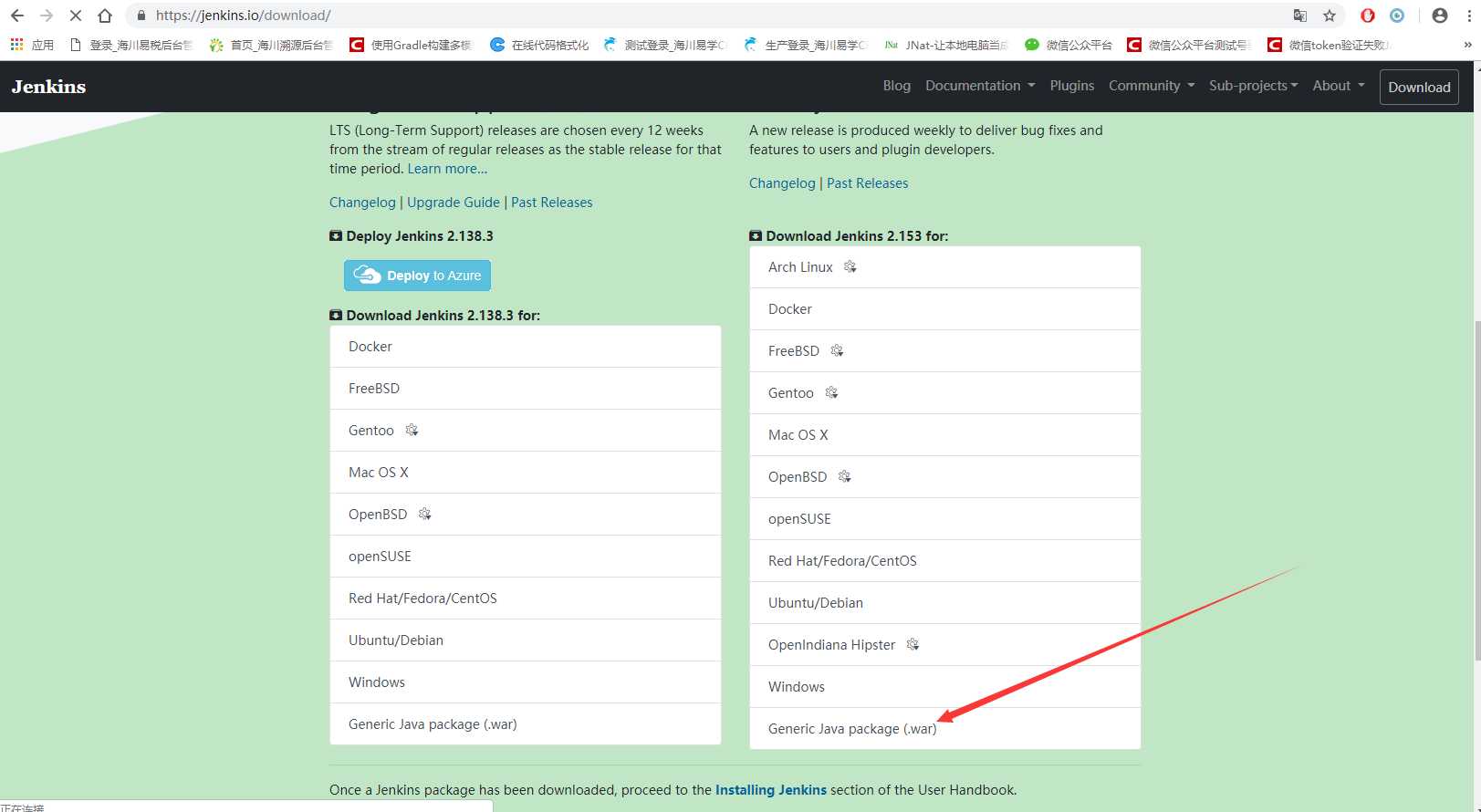Download weekly Docker package
This screenshot has width=1481, height=812.
945,309
